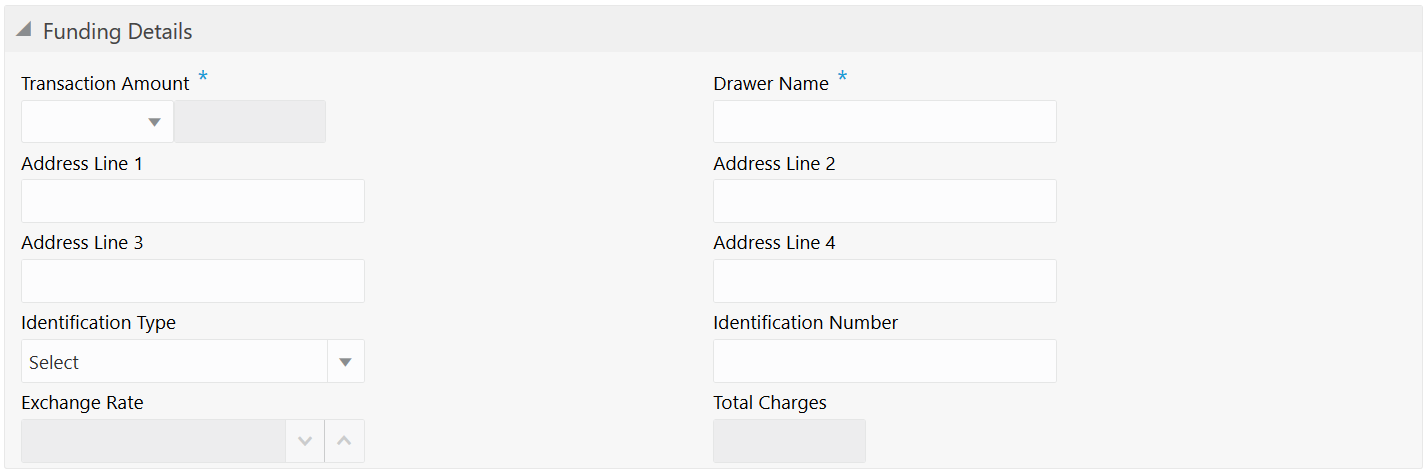Viewport: 1426px width, 472px height.
Task: Click the Identification Number label
Action: (x=806, y=323)
